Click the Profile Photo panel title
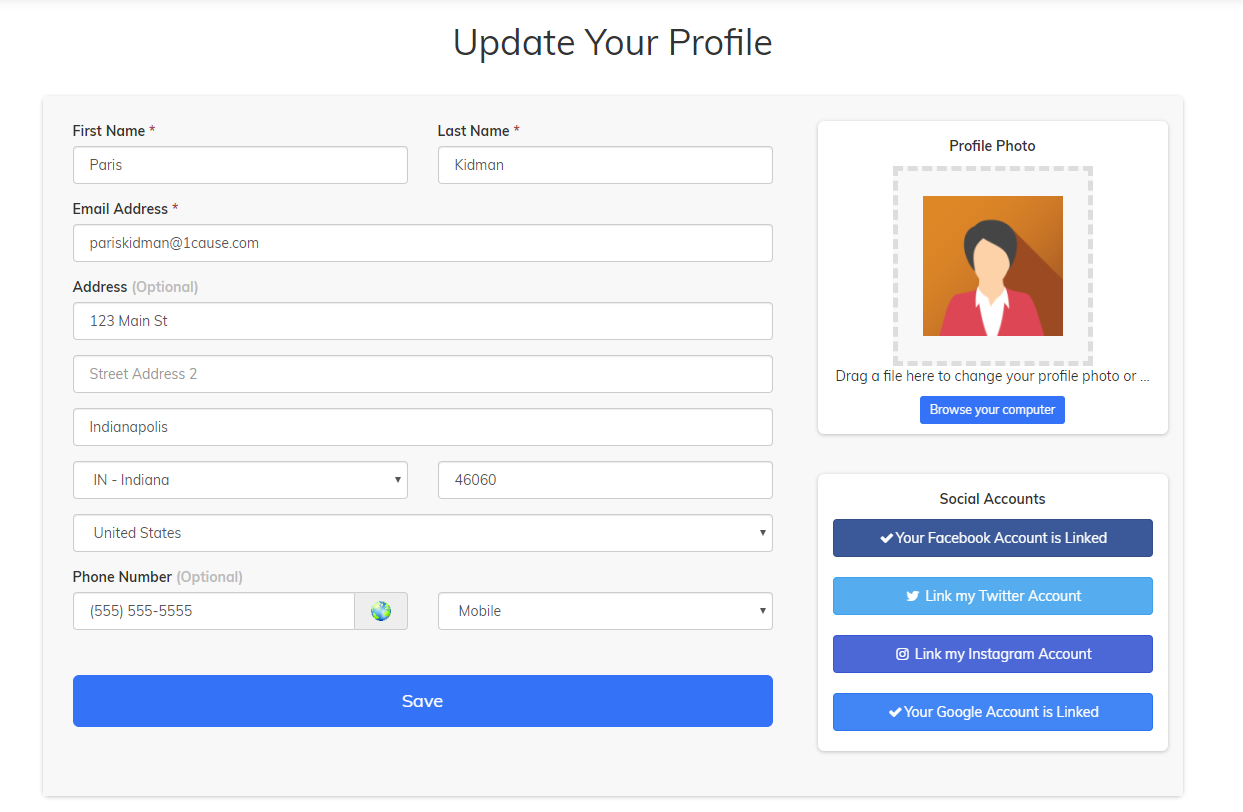This screenshot has width=1243, height=812. tap(992, 146)
